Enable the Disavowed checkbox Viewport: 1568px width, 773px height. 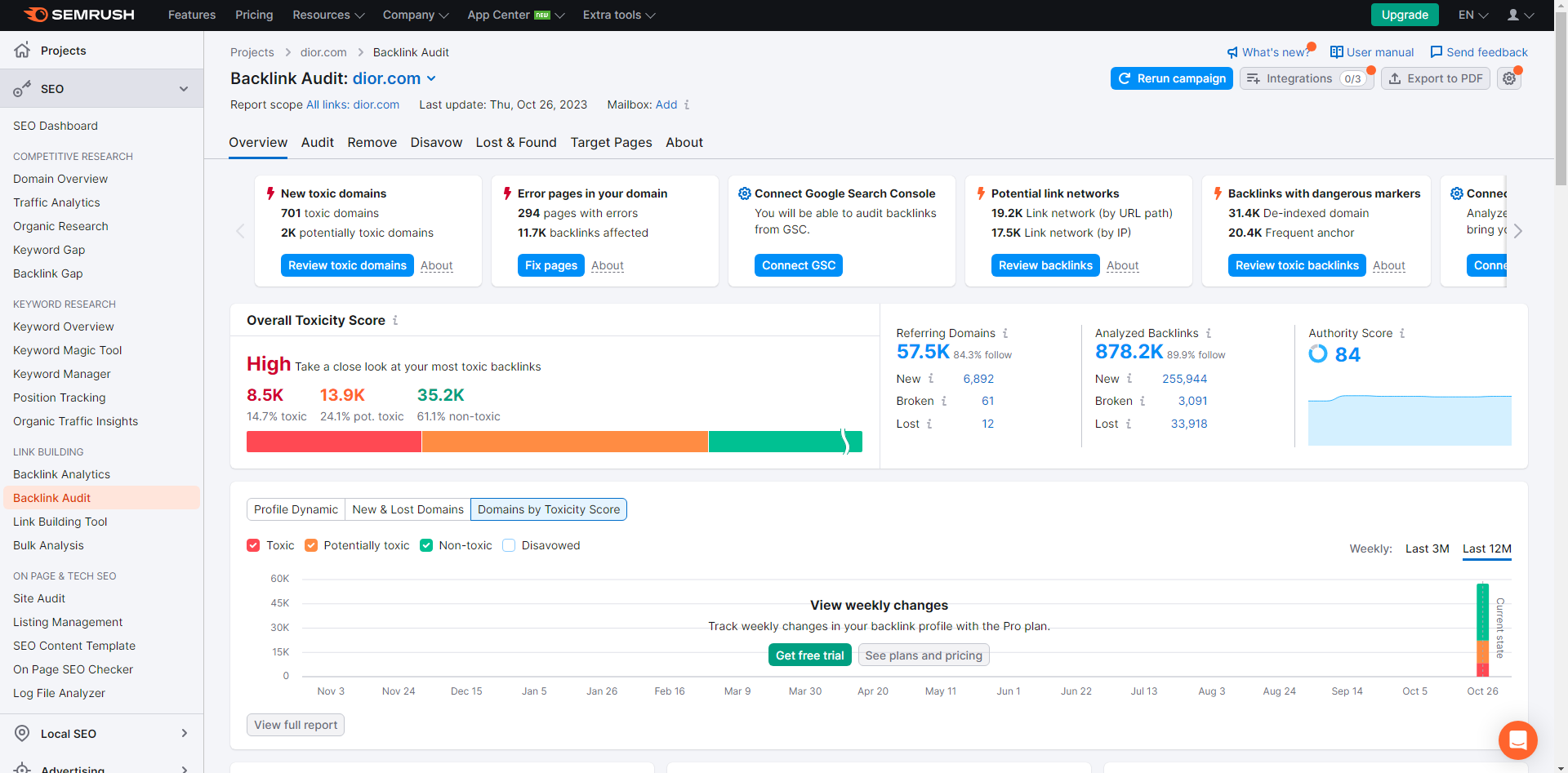[x=509, y=545]
